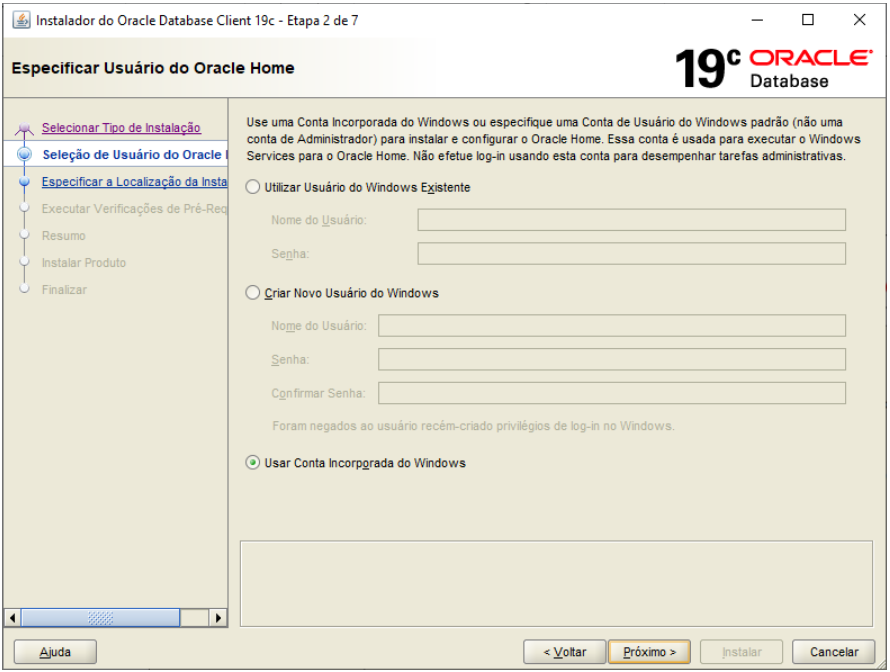Cancel the installation with Cancelar button

coord(834,652)
